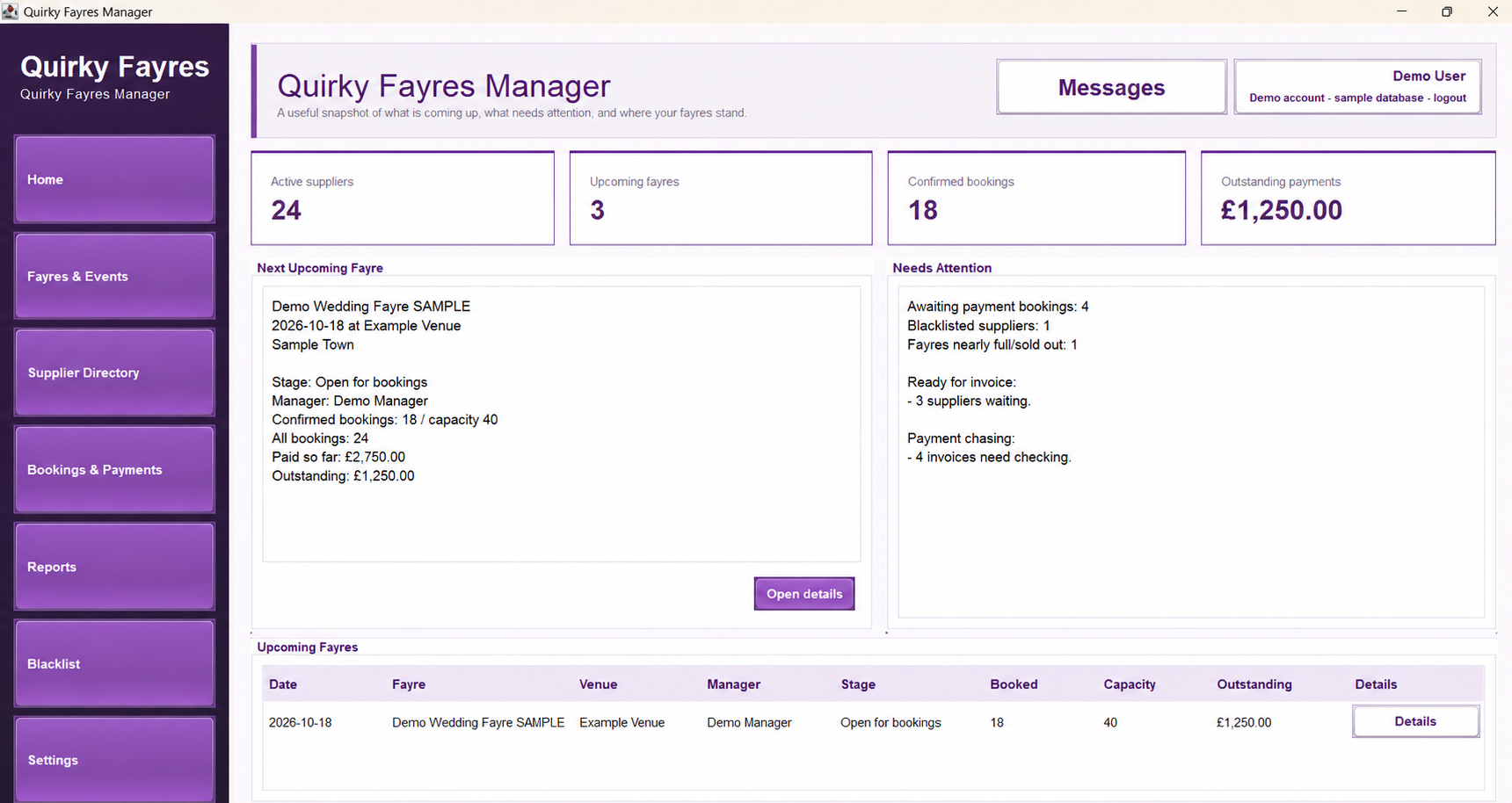Viewport: 1512px width, 803px height.
Task: Minimize the Quirky Fayres Manager window
Action: [1401, 11]
